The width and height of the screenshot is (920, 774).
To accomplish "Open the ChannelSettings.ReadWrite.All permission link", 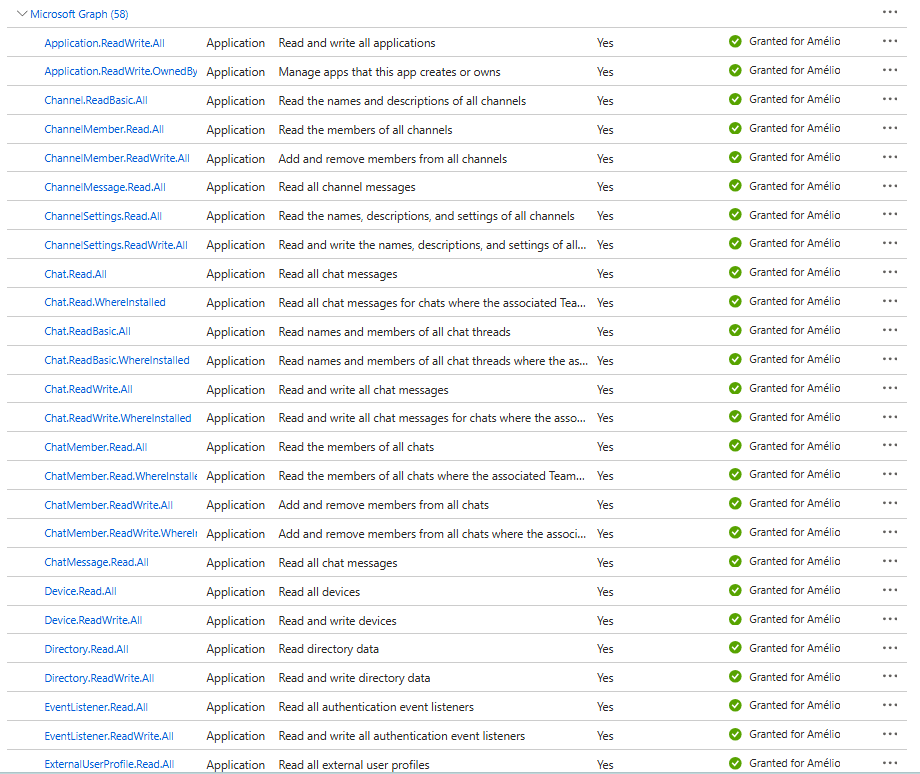I will pyautogui.click(x=116, y=245).
